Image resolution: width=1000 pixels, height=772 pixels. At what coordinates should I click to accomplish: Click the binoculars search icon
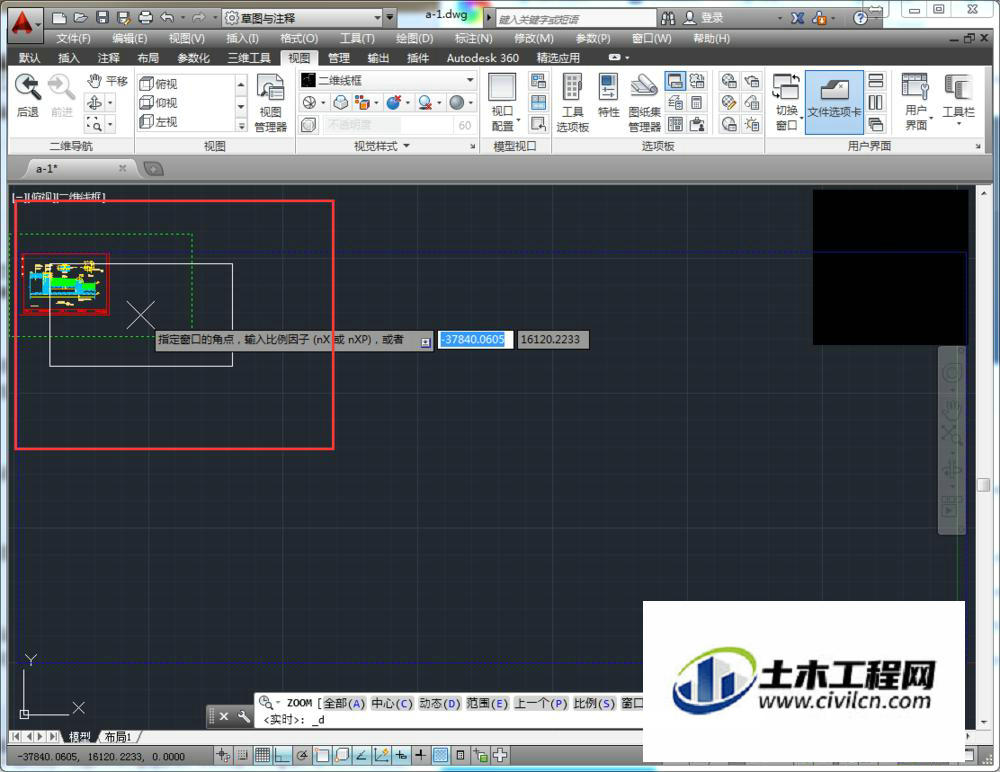pos(668,18)
